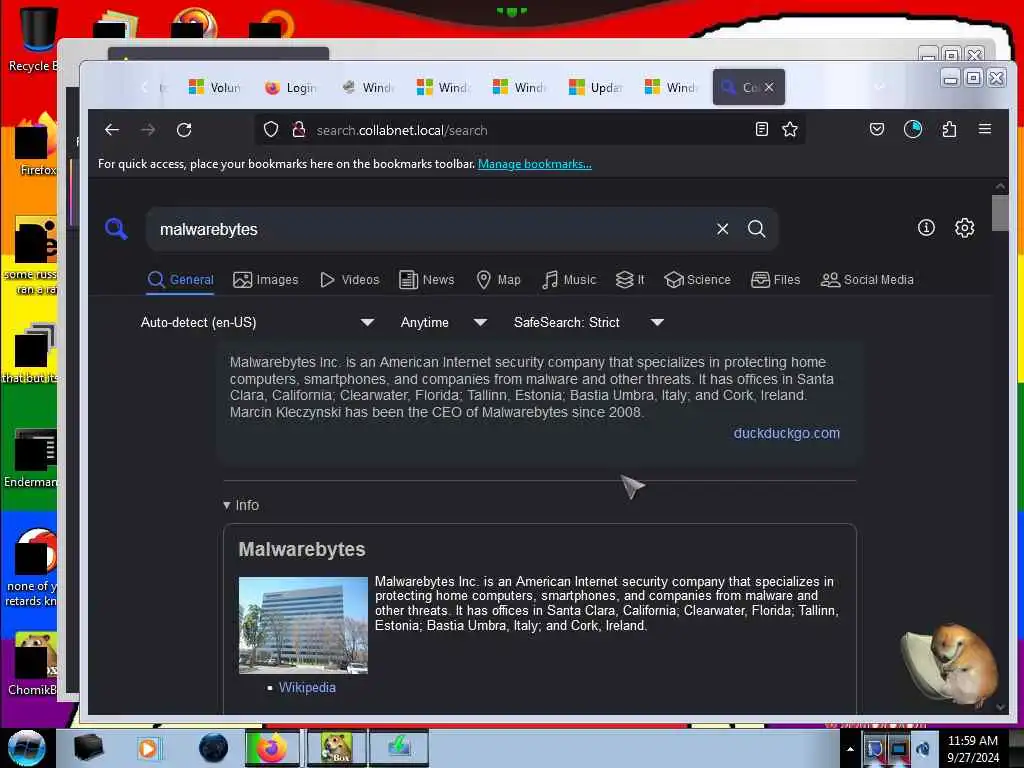
Task: Switch to the Files search tab
Action: (775, 280)
